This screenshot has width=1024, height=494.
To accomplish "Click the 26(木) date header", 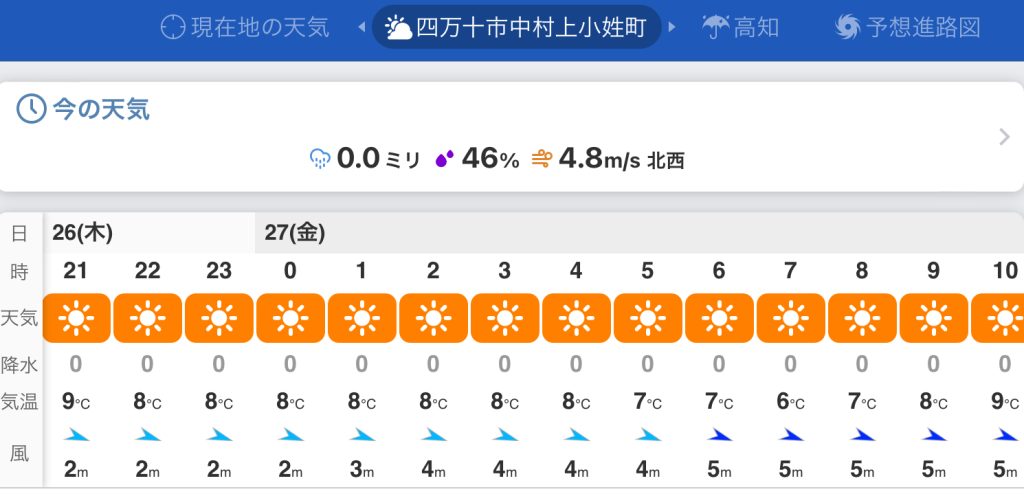I will (82, 233).
